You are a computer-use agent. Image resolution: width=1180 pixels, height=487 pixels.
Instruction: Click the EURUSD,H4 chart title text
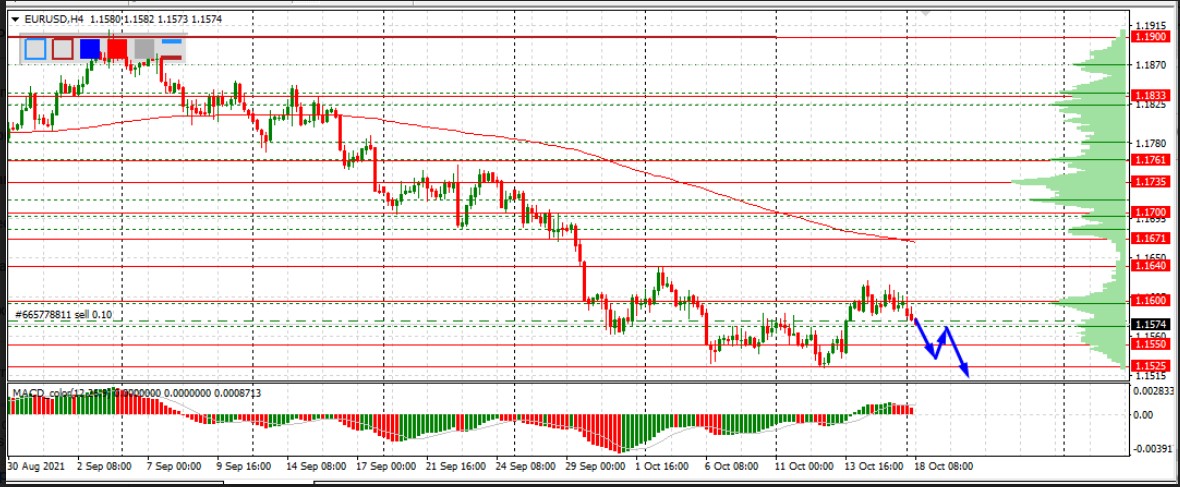pos(54,18)
